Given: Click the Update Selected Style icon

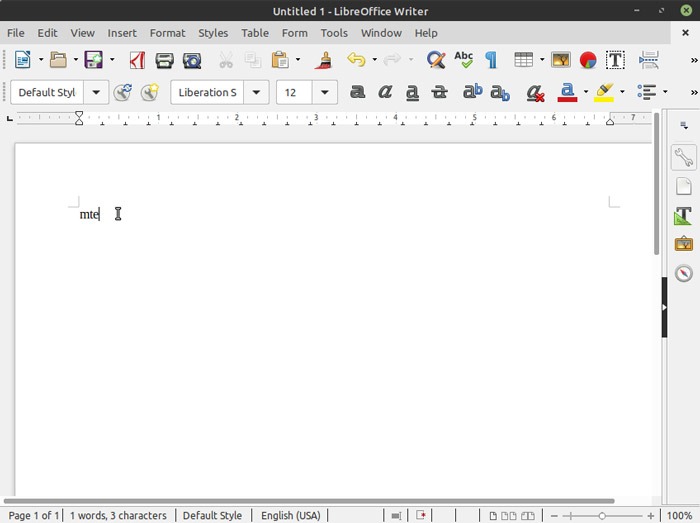Looking at the screenshot, I should coord(122,92).
